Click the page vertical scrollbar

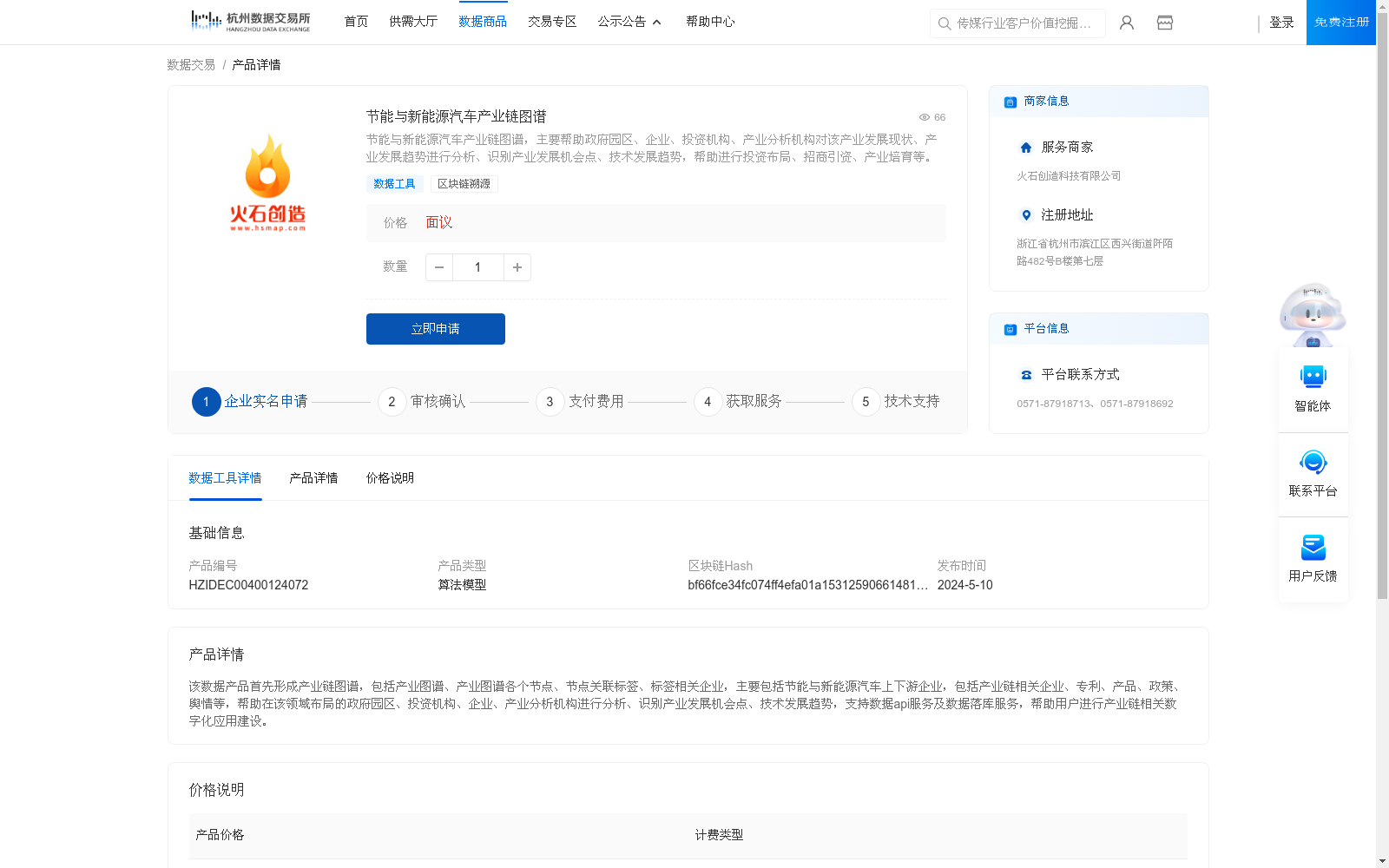1382,304
